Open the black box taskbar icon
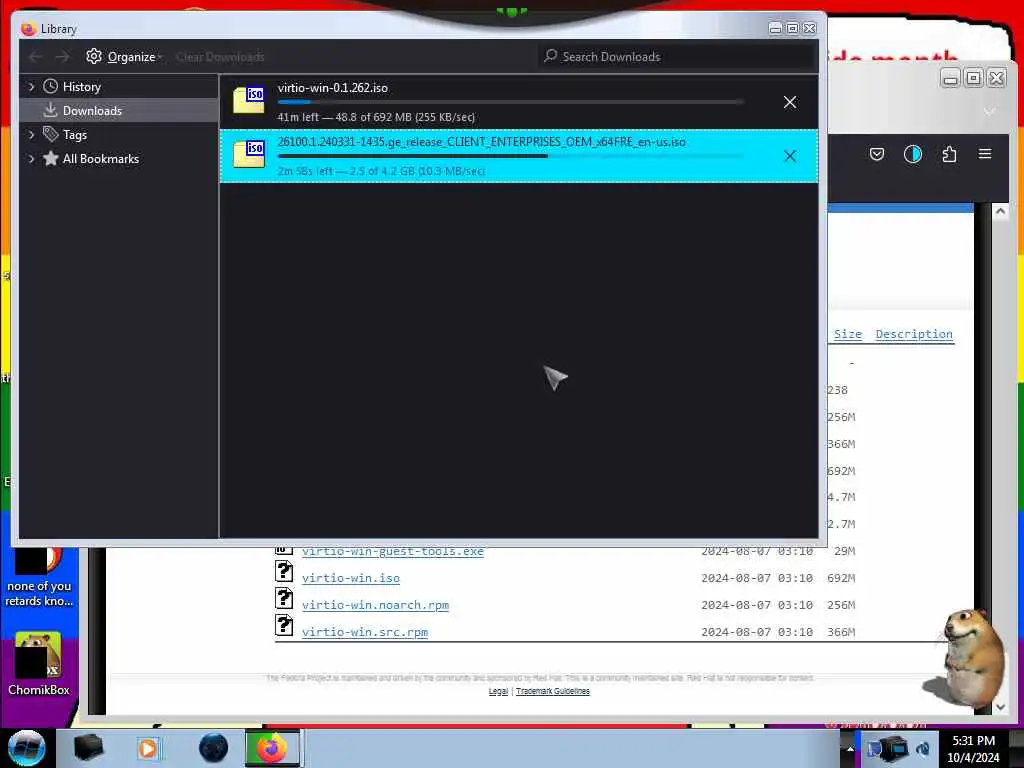 click(89, 748)
